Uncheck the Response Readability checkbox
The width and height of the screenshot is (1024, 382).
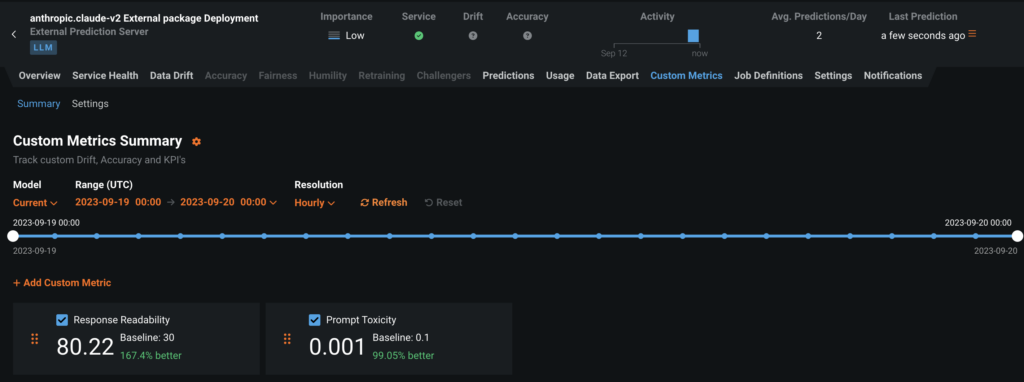62,319
